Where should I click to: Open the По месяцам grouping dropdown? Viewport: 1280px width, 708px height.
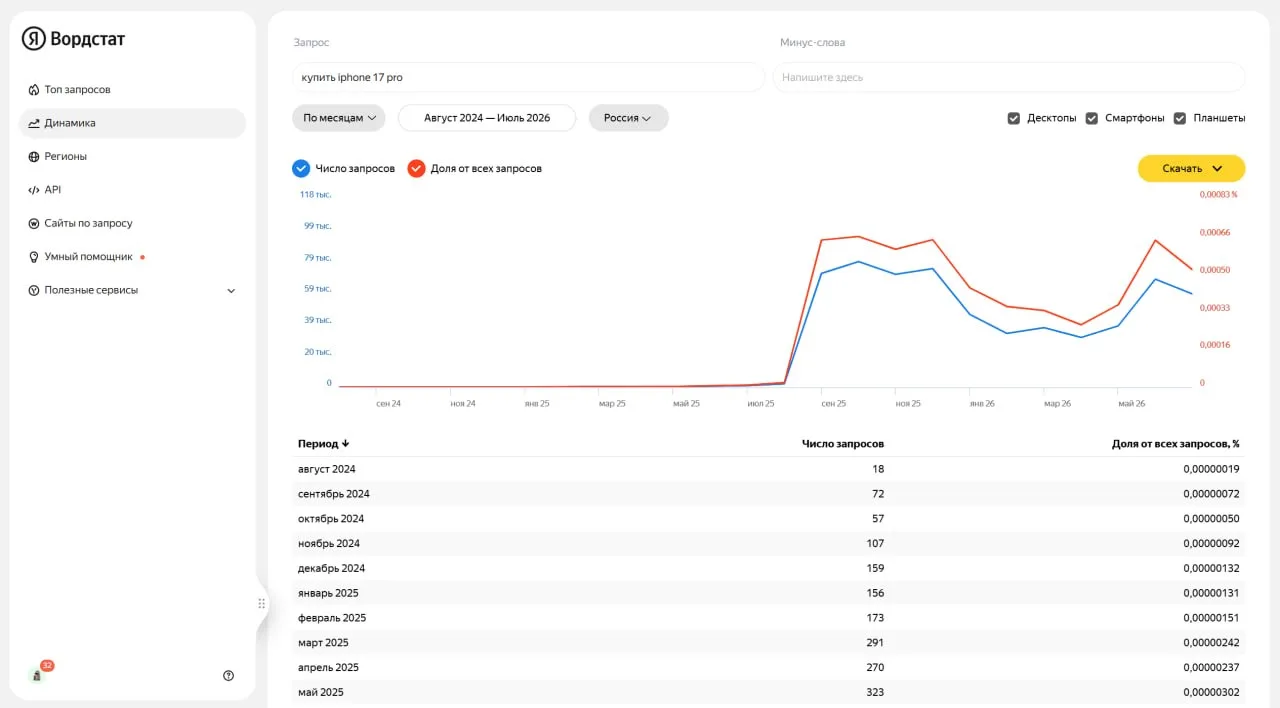(339, 118)
